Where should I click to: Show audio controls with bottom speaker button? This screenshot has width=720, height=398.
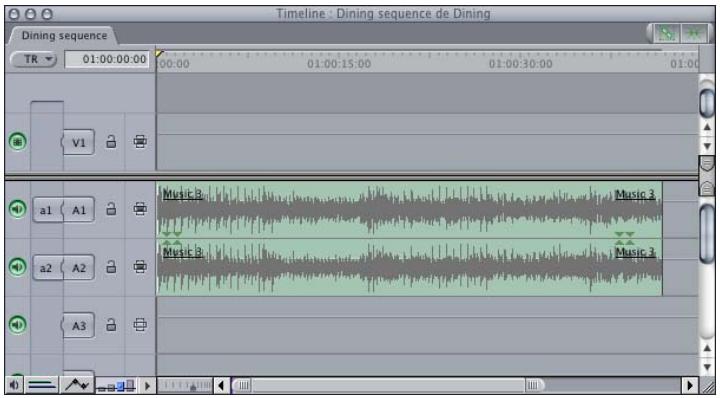point(14,385)
